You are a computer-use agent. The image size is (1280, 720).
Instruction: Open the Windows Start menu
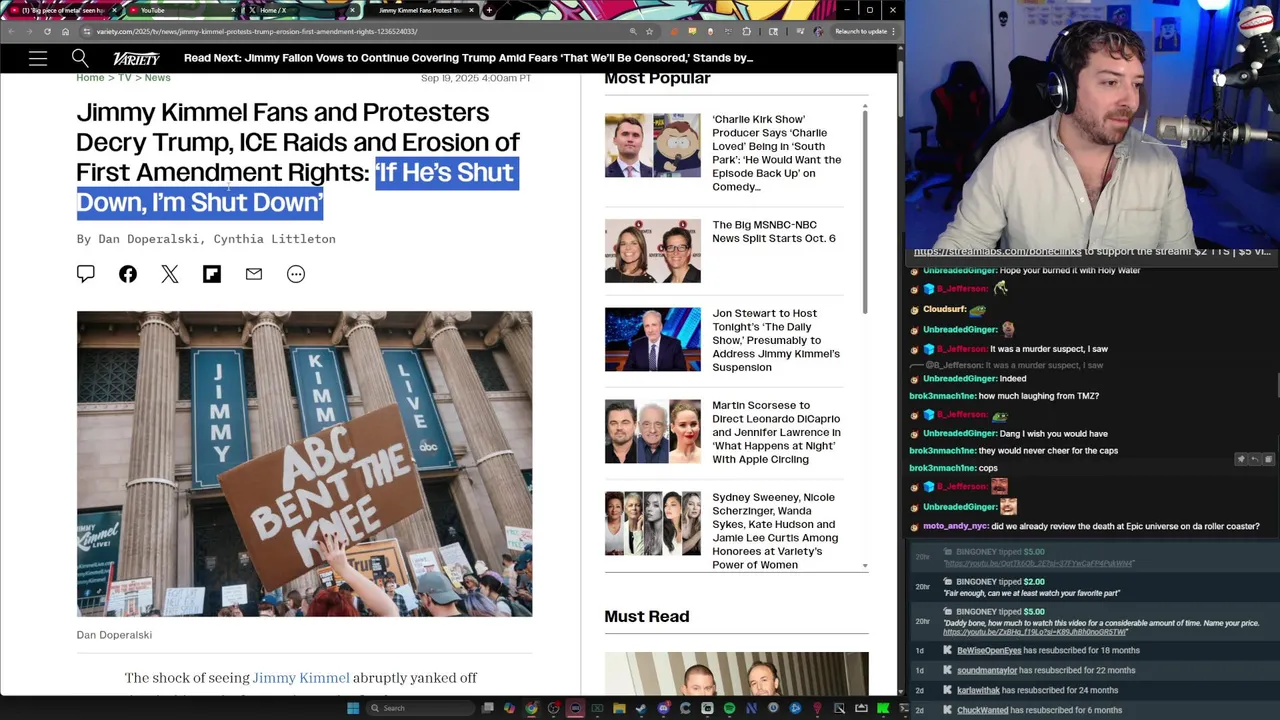[353, 708]
